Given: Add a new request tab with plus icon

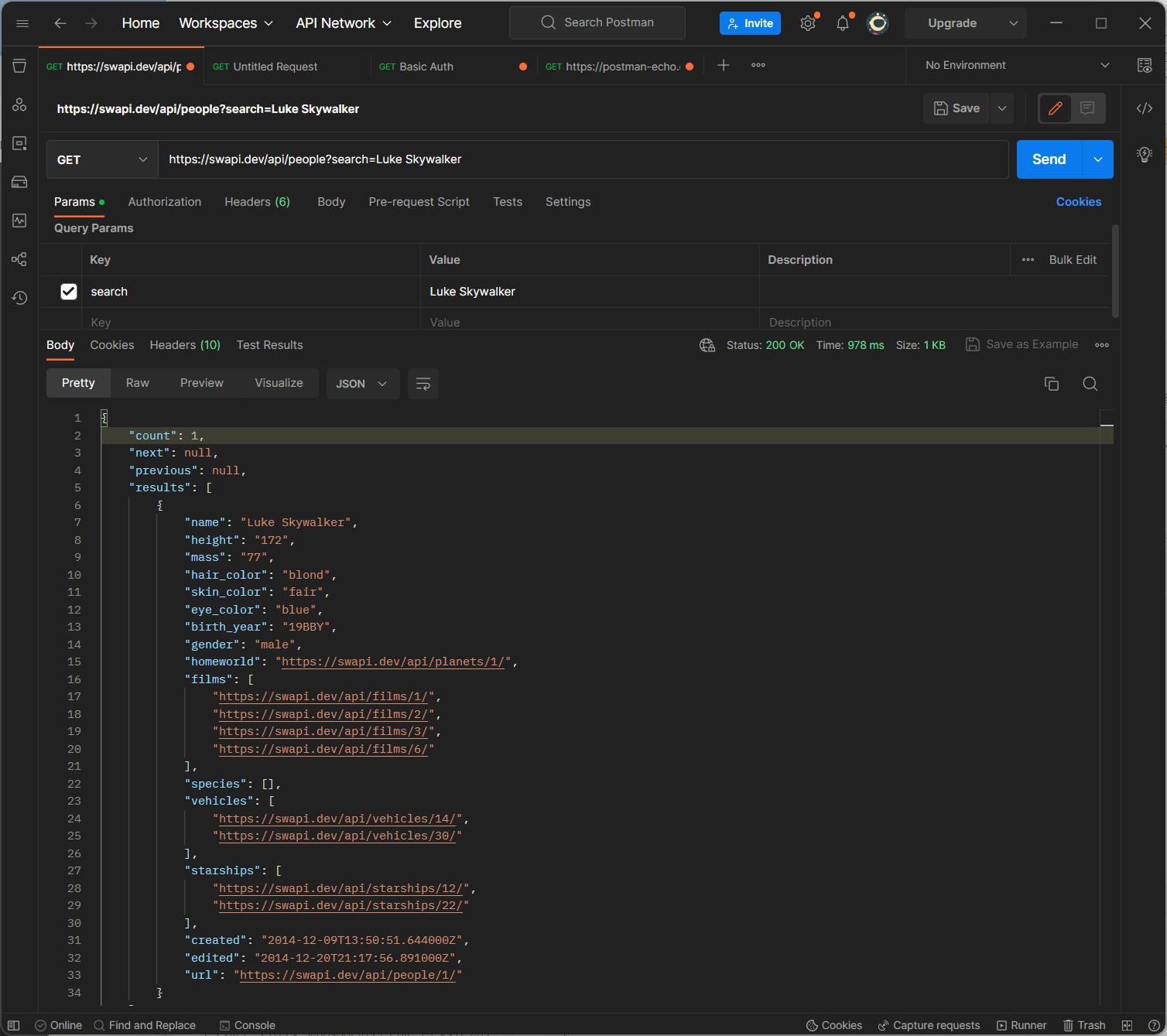Looking at the screenshot, I should 724,66.
